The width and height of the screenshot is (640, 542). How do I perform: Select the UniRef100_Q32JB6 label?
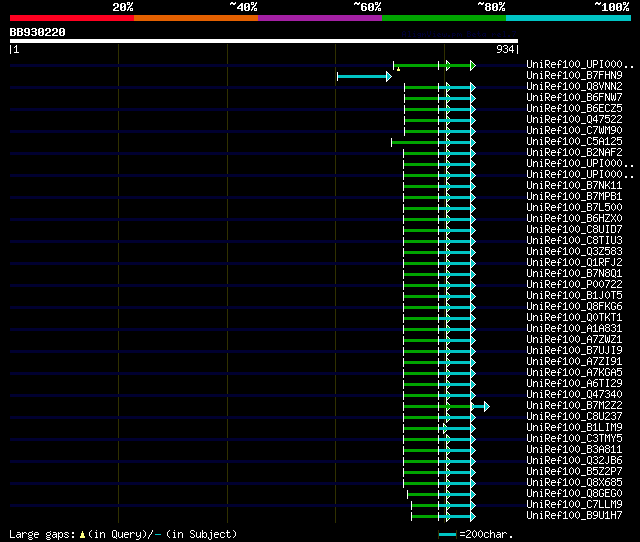coord(574,461)
